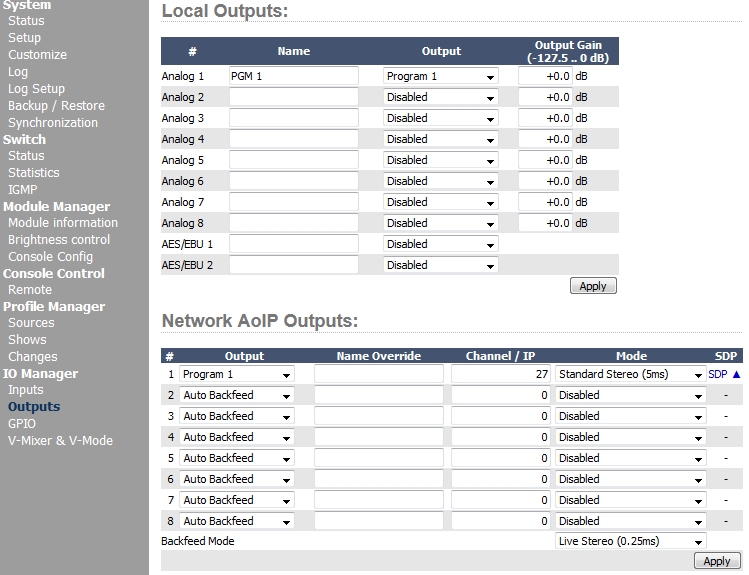
Task: Go to Setup in the sidebar
Action: point(24,38)
